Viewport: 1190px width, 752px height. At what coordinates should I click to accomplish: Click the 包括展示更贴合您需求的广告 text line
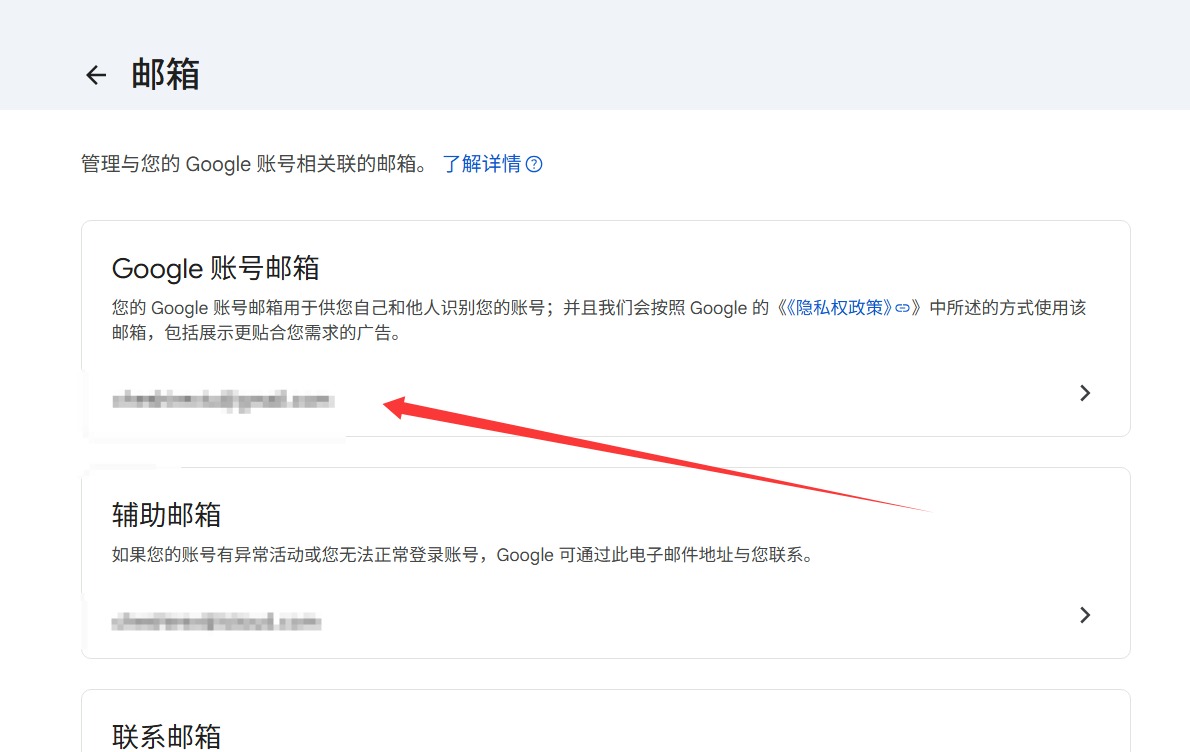click(256, 334)
